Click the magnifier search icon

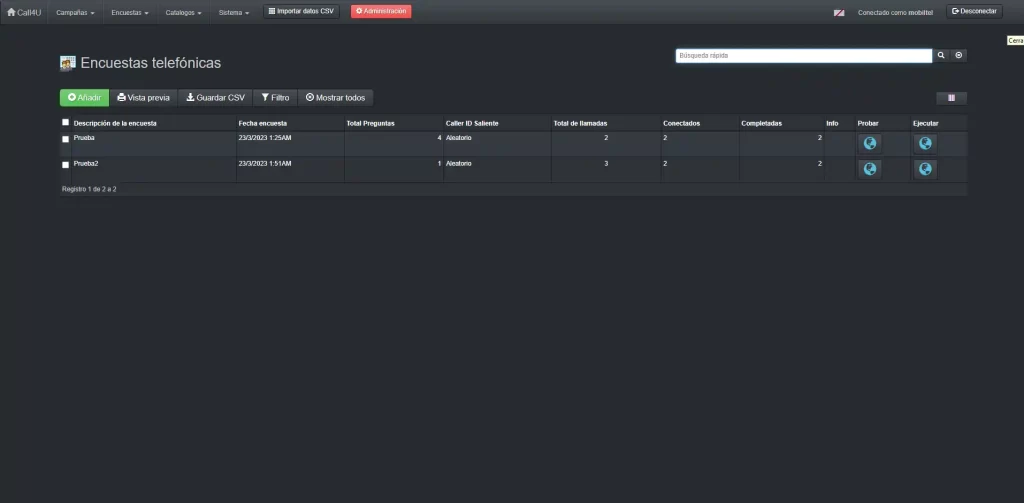point(941,56)
